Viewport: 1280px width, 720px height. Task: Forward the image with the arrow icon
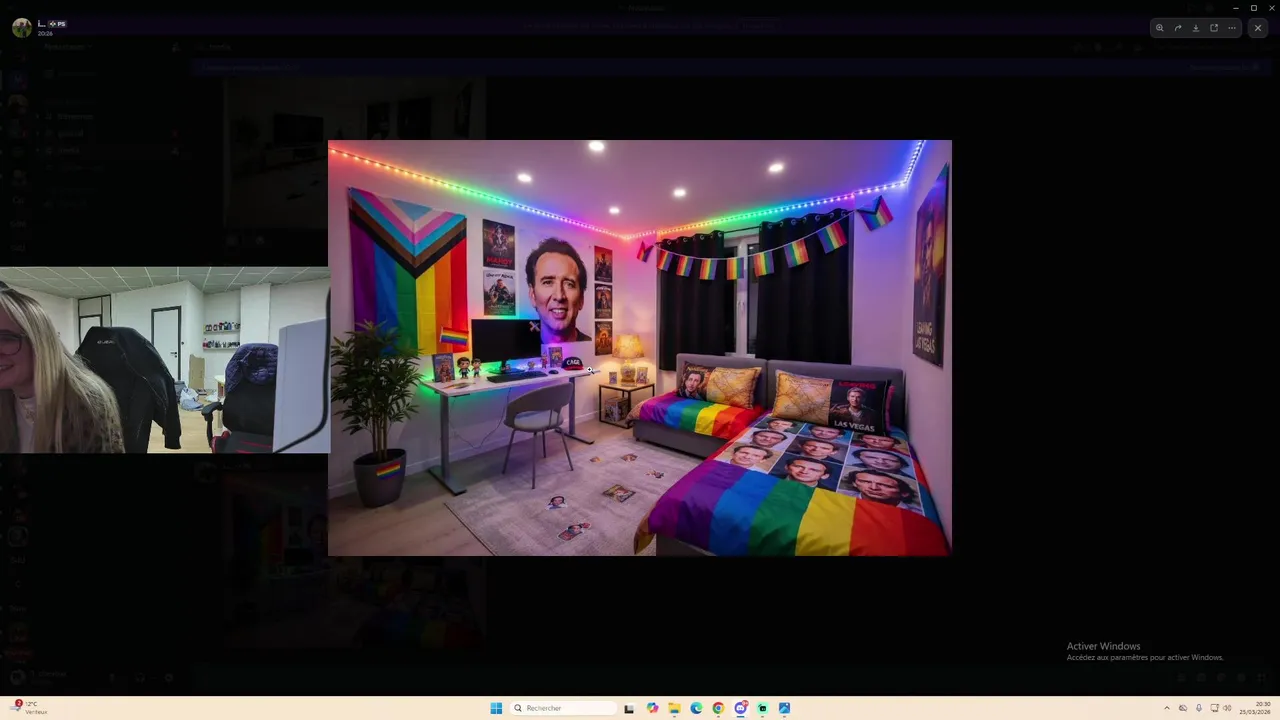click(x=1178, y=28)
